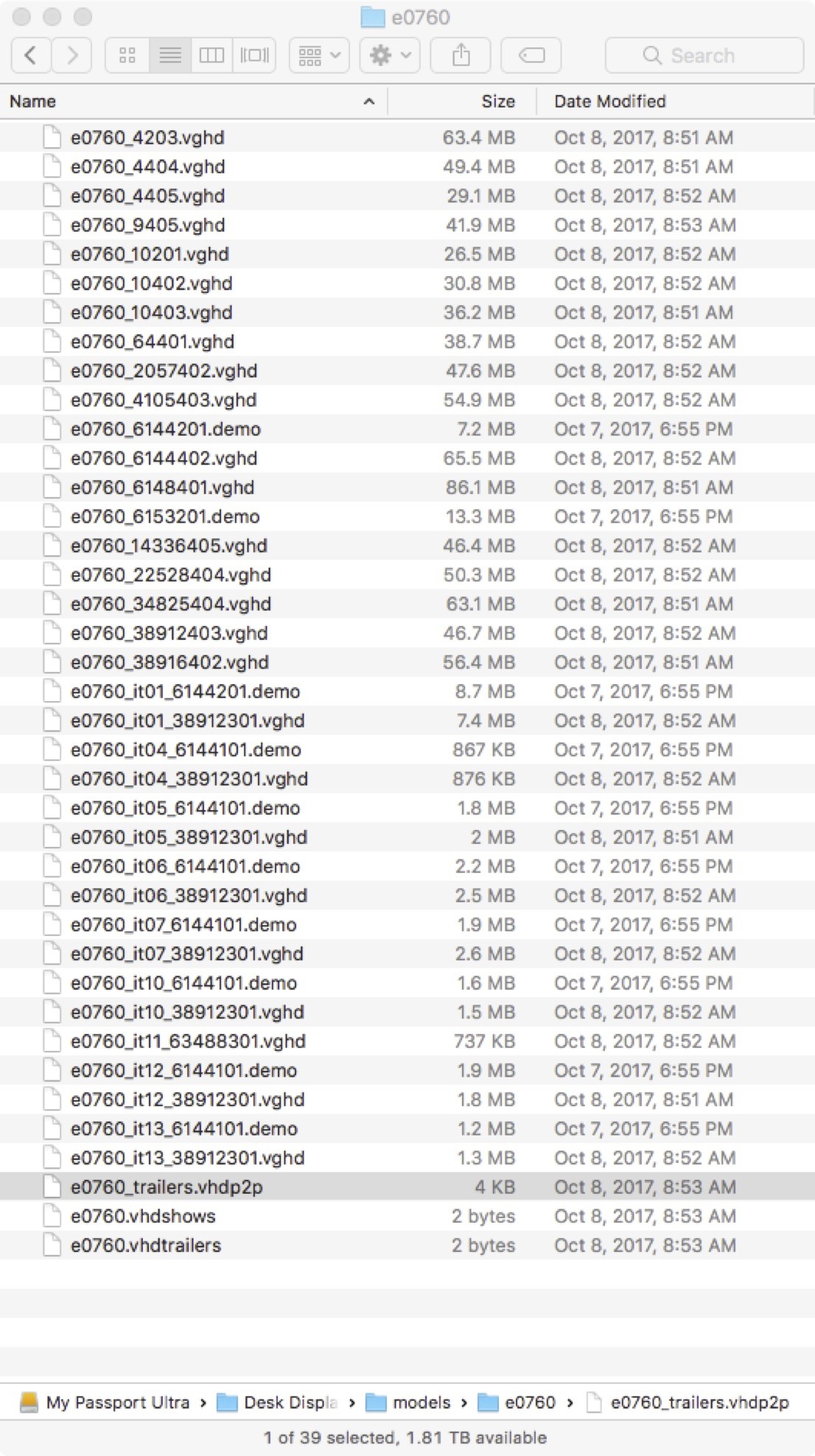Click the Edit Tags button
Viewport: 815px width, 1456px height.
pyautogui.click(x=531, y=55)
